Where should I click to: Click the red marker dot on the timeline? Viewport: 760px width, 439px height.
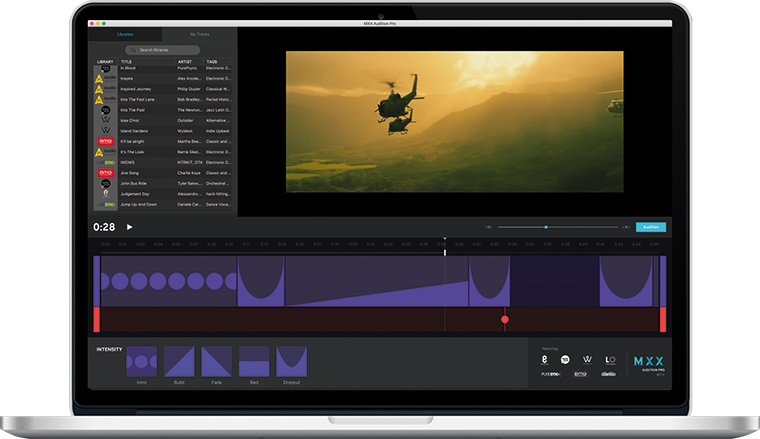[x=505, y=320]
